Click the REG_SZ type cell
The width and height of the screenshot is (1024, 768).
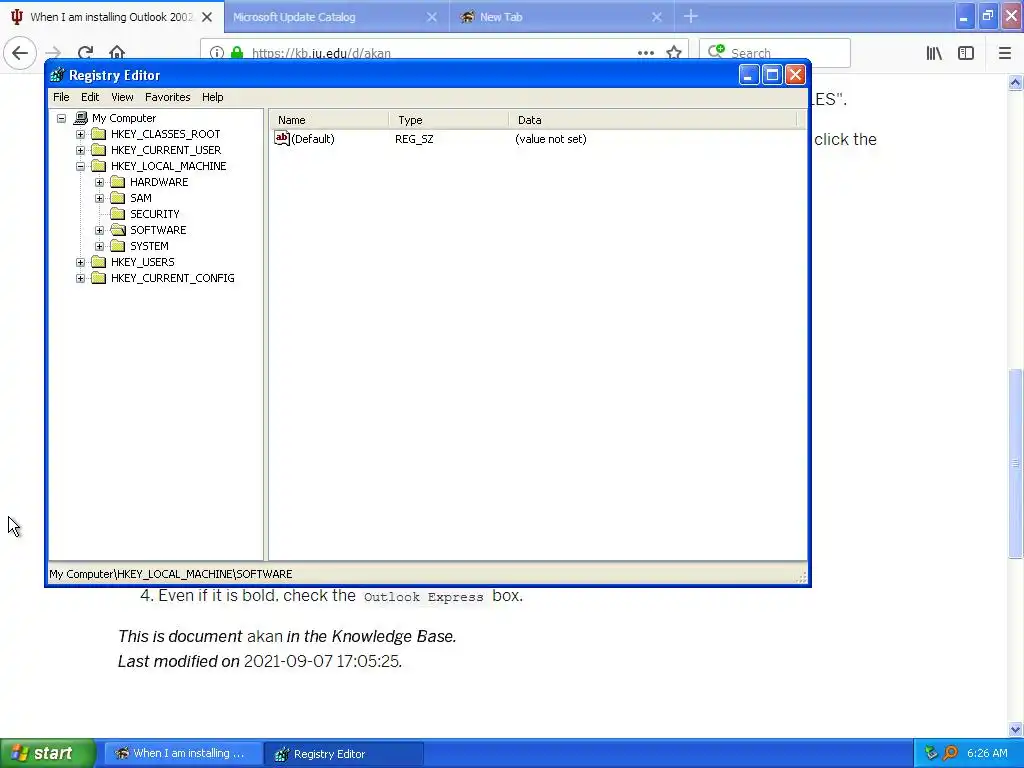tap(414, 139)
